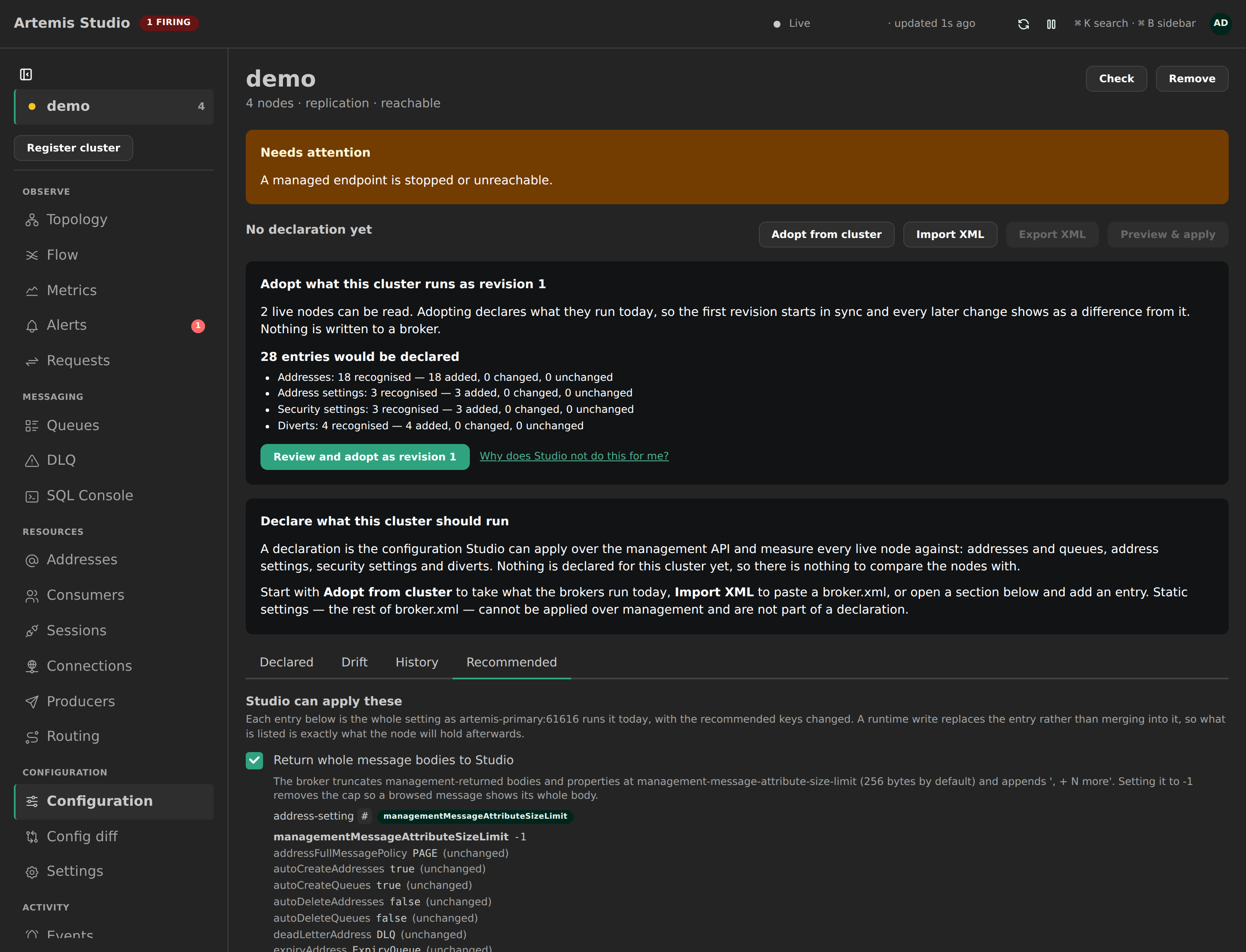Viewport: 1246px width, 952px height.
Task: Click the Addresses at-sign icon
Action: (x=32, y=560)
